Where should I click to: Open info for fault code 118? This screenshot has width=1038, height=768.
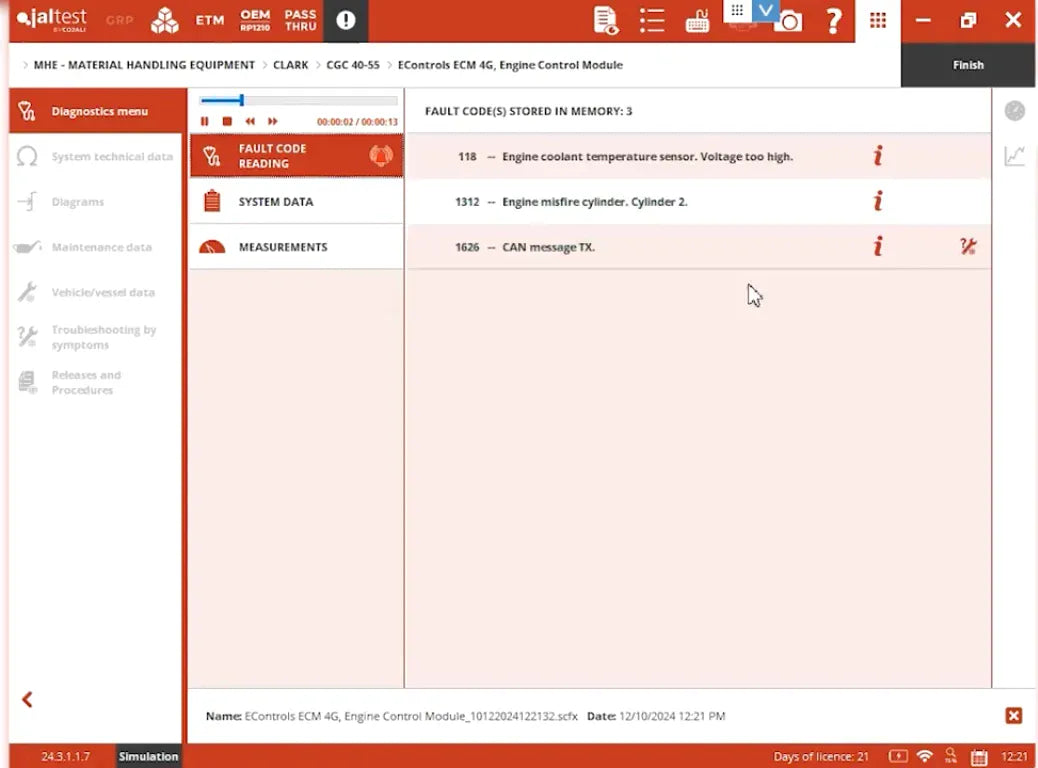click(878, 156)
